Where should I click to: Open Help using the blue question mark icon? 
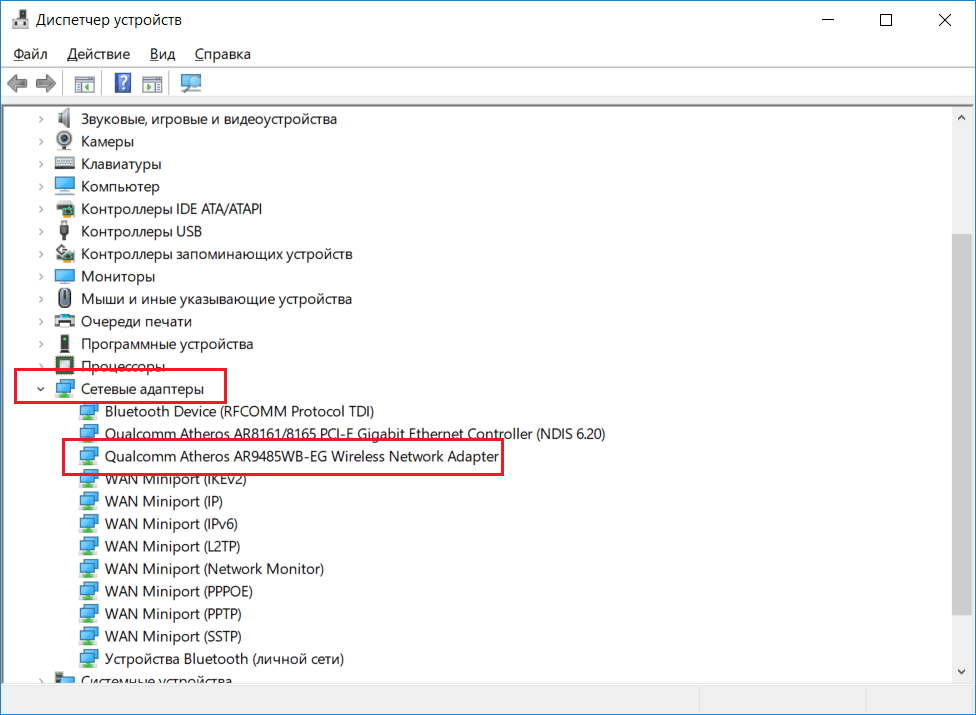click(123, 83)
